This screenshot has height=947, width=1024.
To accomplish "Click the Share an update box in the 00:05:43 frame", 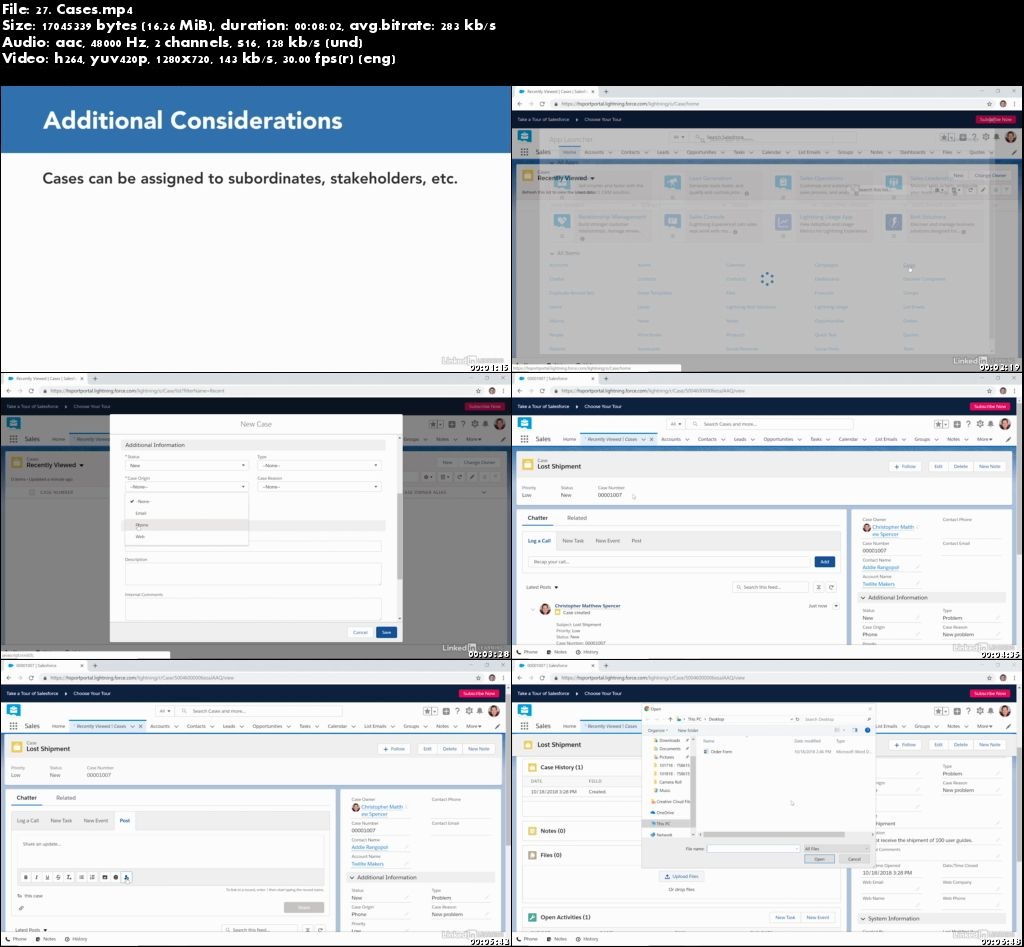I will click(x=168, y=850).
